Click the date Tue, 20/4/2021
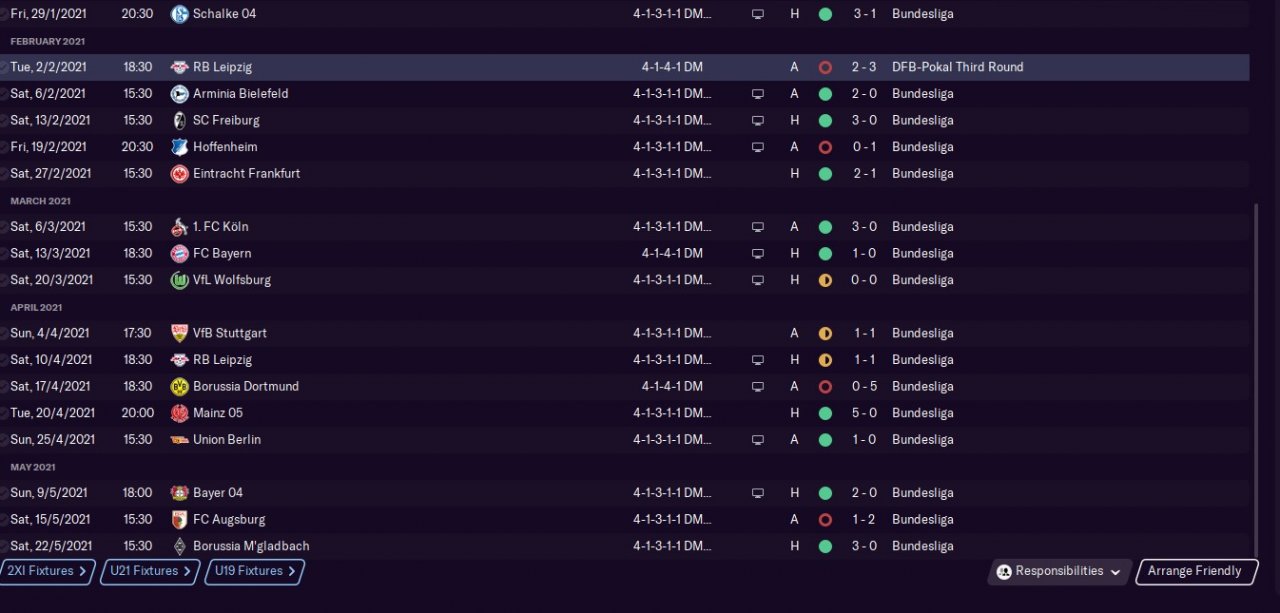The width and height of the screenshot is (1280, 613). pyautogui.click(x=52, y=413)
